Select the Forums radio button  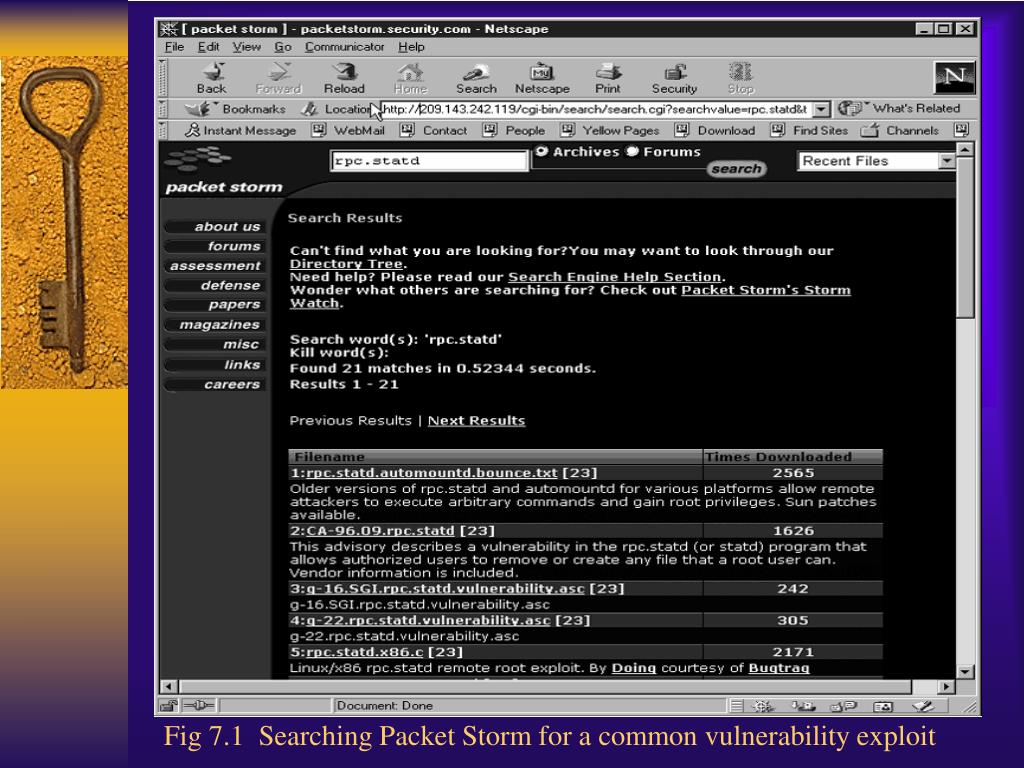(x=632, y=152)
